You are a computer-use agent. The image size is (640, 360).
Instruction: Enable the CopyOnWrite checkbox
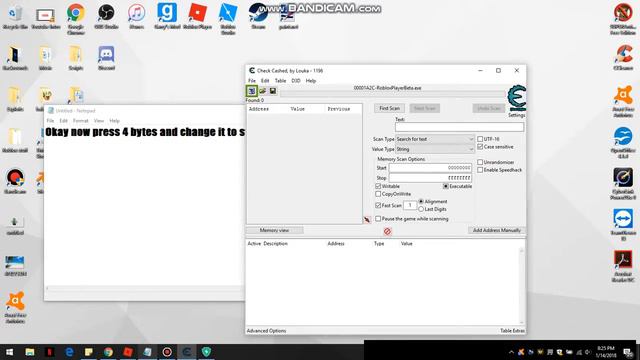[x=378, y=194]
